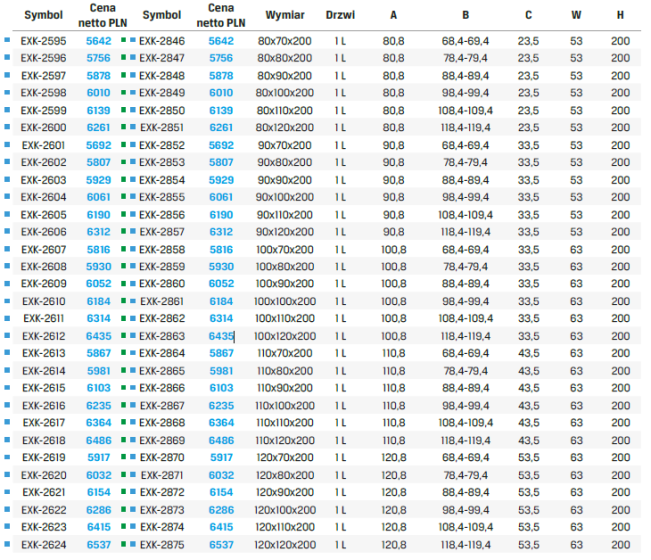Click symbol EXK-2600
The image size is (651, 560).
[43, 128]
